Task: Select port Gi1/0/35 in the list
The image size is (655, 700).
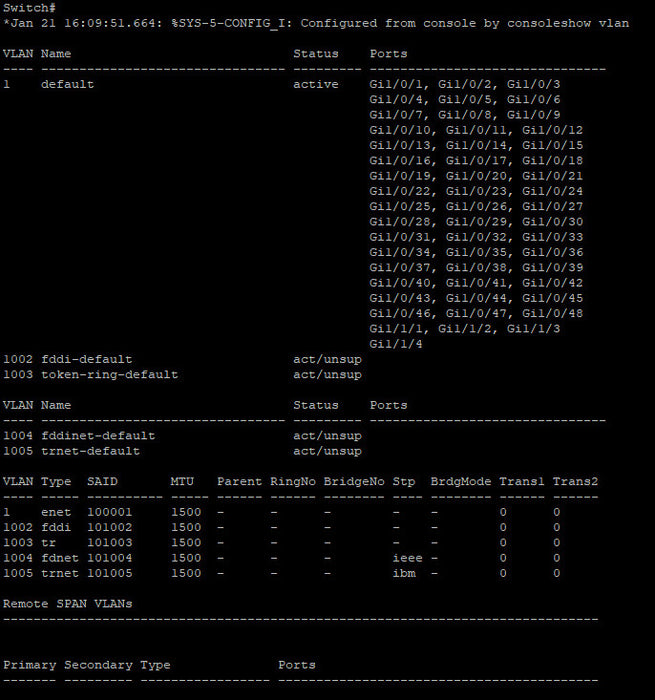Action: (476, 252)
